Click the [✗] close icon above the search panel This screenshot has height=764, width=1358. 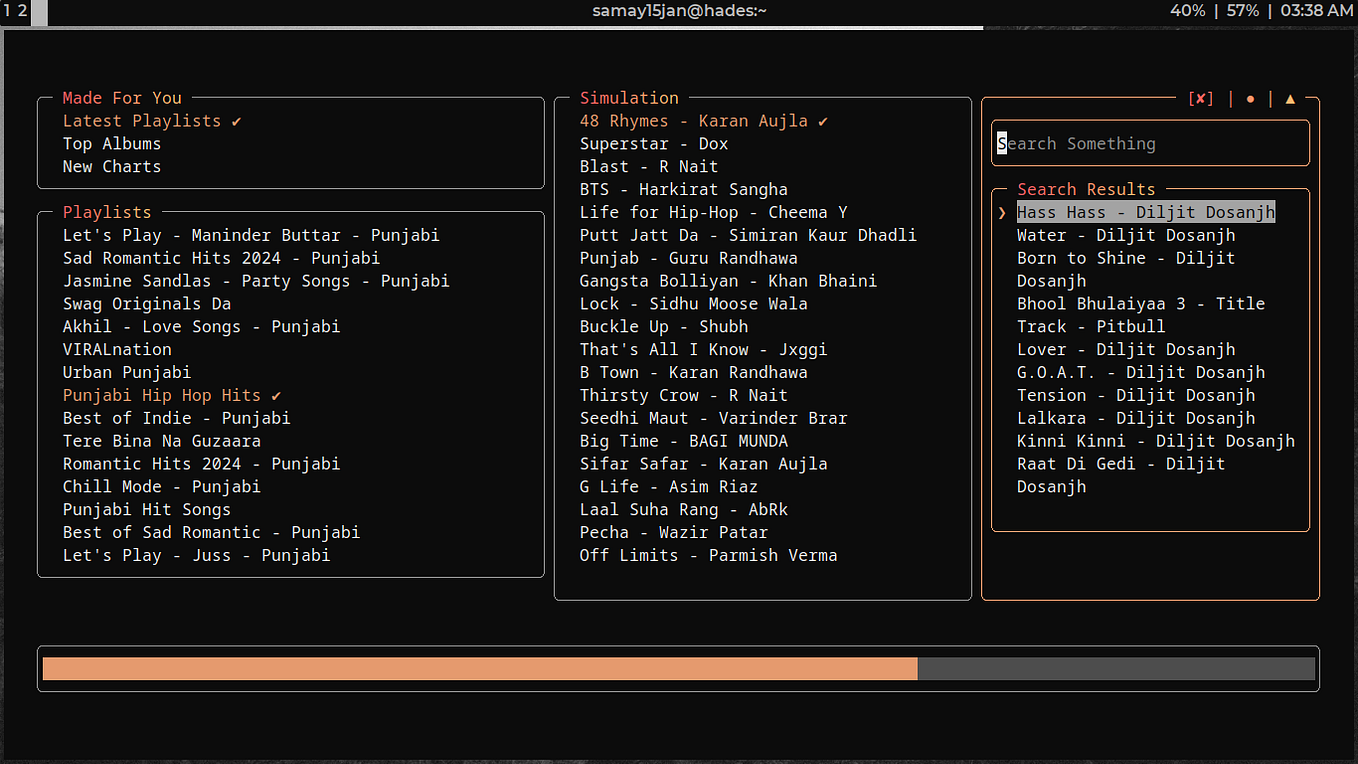1200,98
